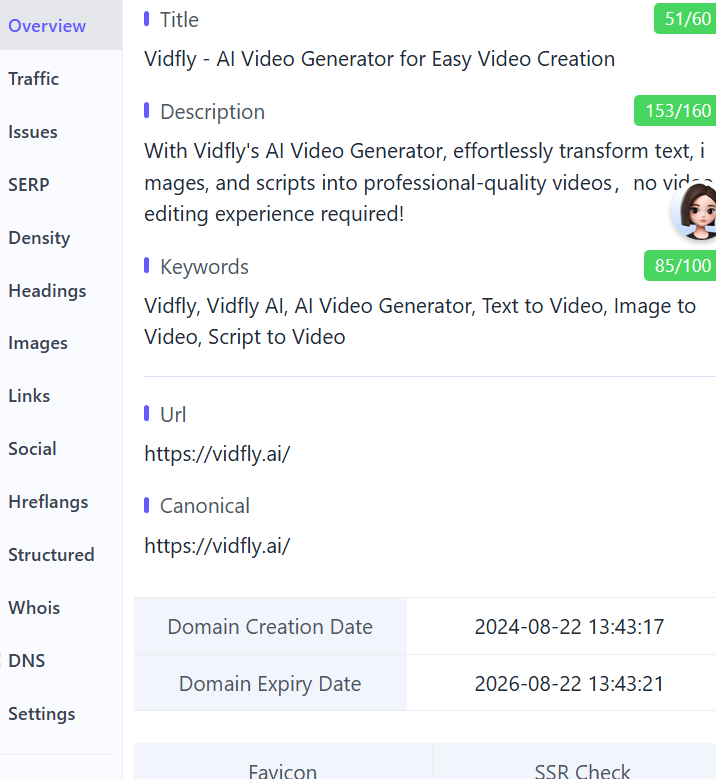Screen dimensions: 716x779
Task: Switch to the Social section
Action: pyautogui.click(x=32, y=449)
